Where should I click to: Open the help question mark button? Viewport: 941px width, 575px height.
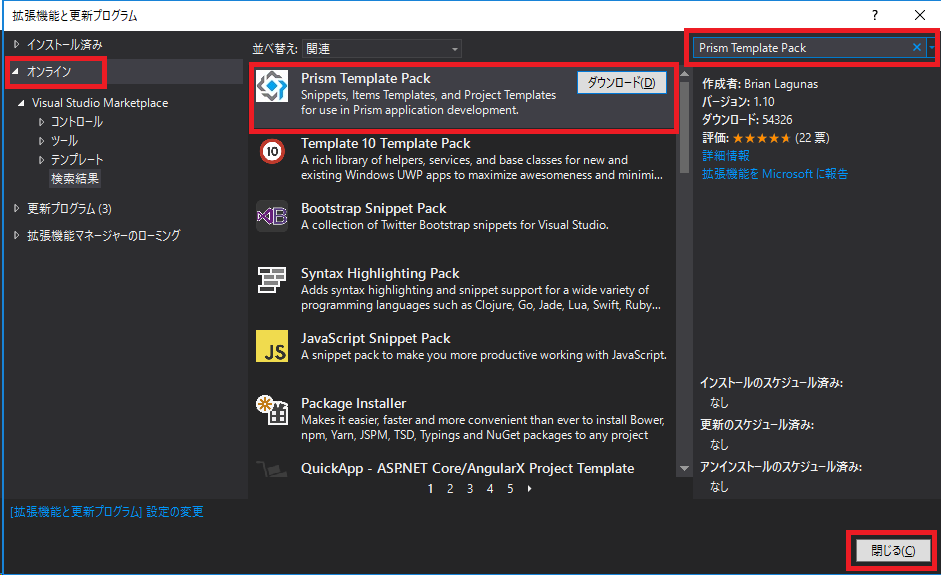875,16
